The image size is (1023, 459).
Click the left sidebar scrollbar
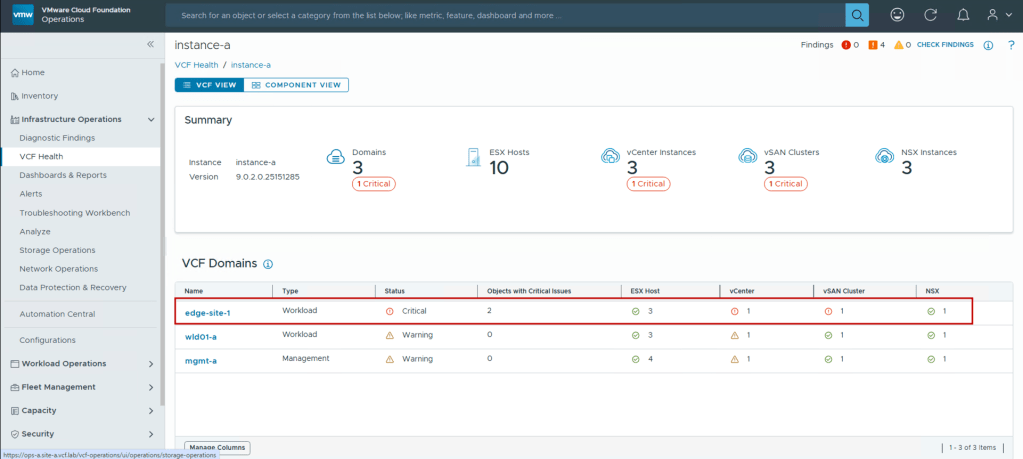click(x=162, y=235)
